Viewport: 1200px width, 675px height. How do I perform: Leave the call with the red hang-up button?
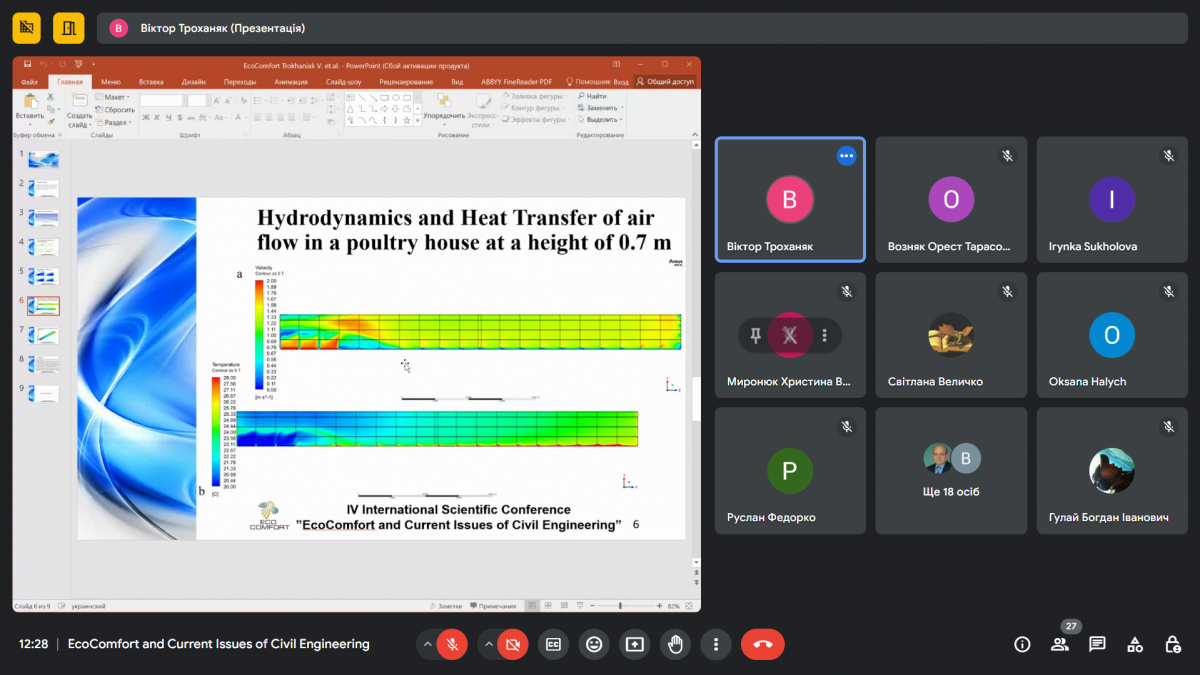pyautogui.click(x=762, y=645)
